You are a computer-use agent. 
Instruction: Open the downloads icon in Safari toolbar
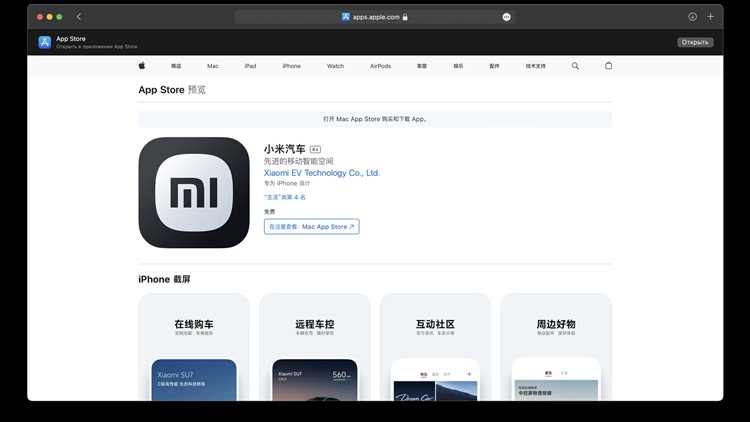click(x=692, y=17)
